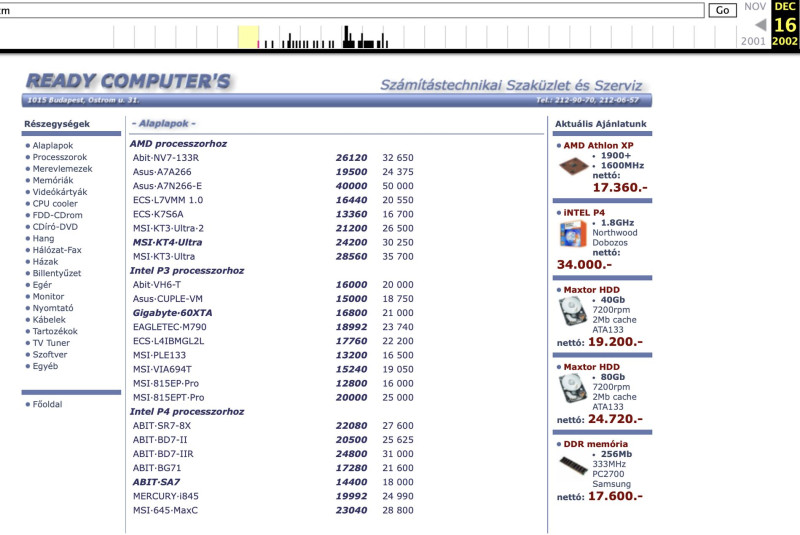The width and height of the screenshot is (800, 535).
Task: Click the highlighted yellow year in timeline
Action: pyautogui.click(x=248, y=37)
